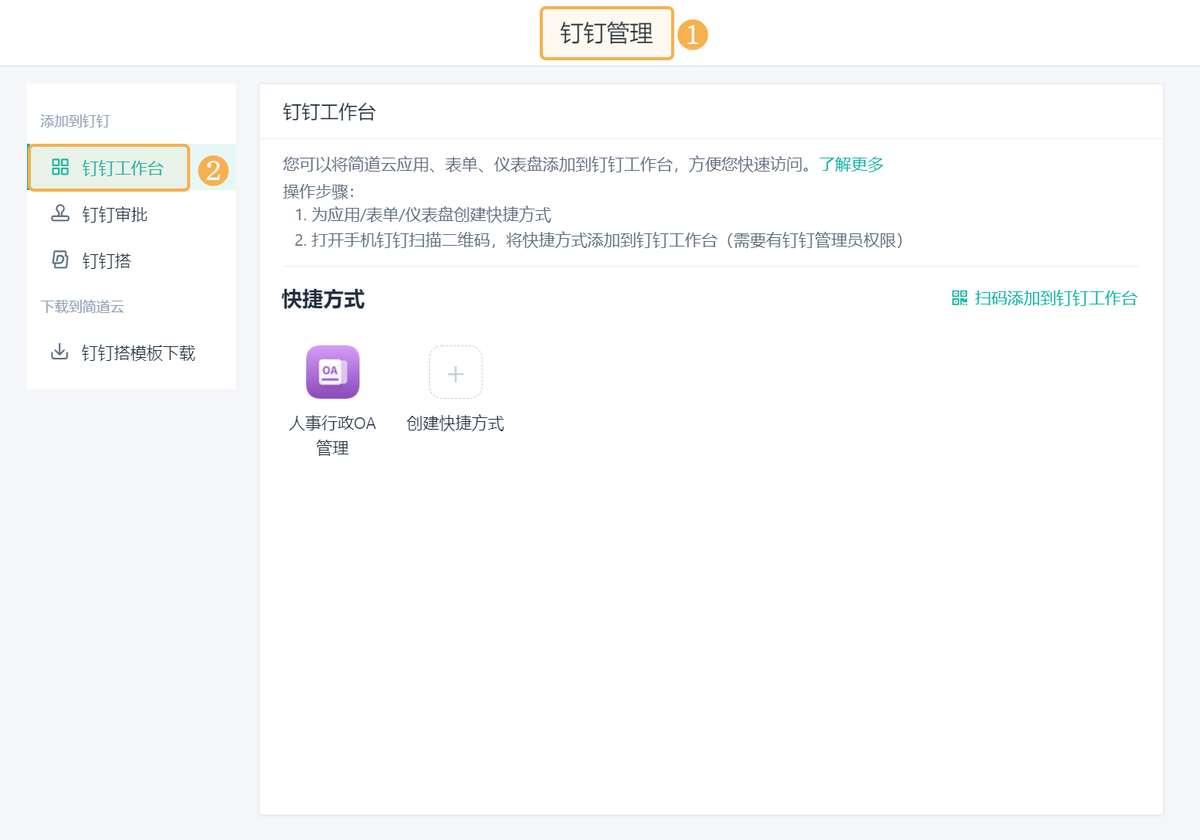Click the plus icon to create shortcut

[x=455, y=373]
